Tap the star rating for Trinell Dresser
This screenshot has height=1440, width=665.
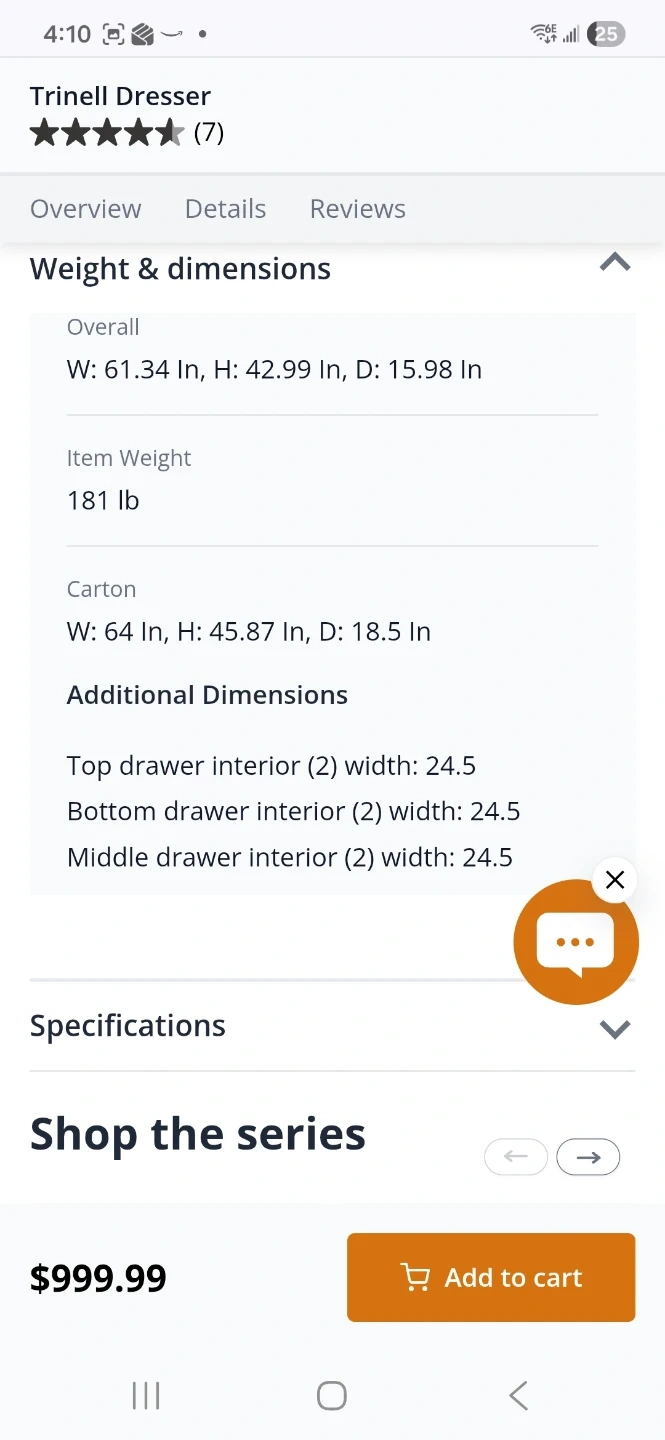[x=107, y=132]
